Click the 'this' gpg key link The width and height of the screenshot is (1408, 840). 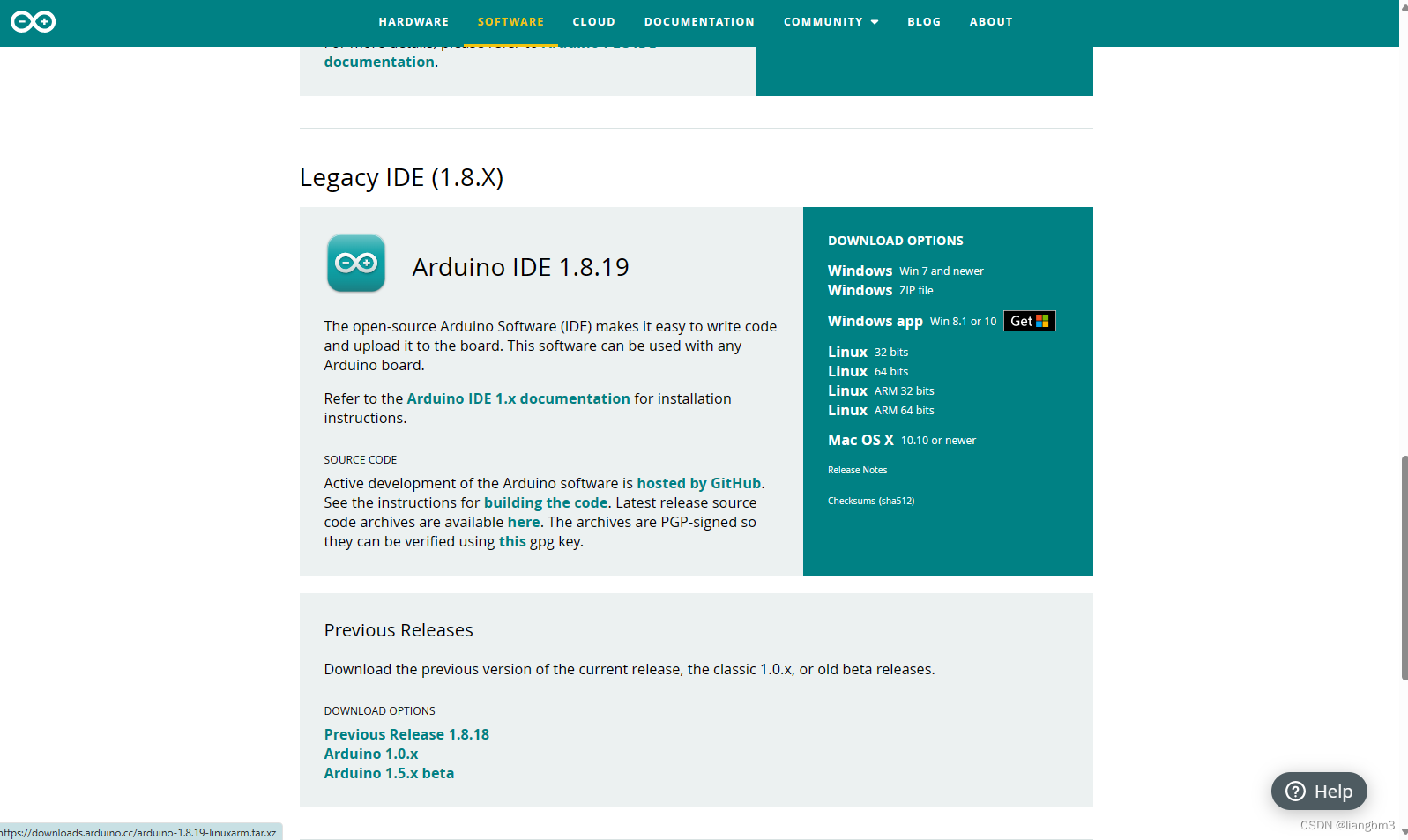512,541
